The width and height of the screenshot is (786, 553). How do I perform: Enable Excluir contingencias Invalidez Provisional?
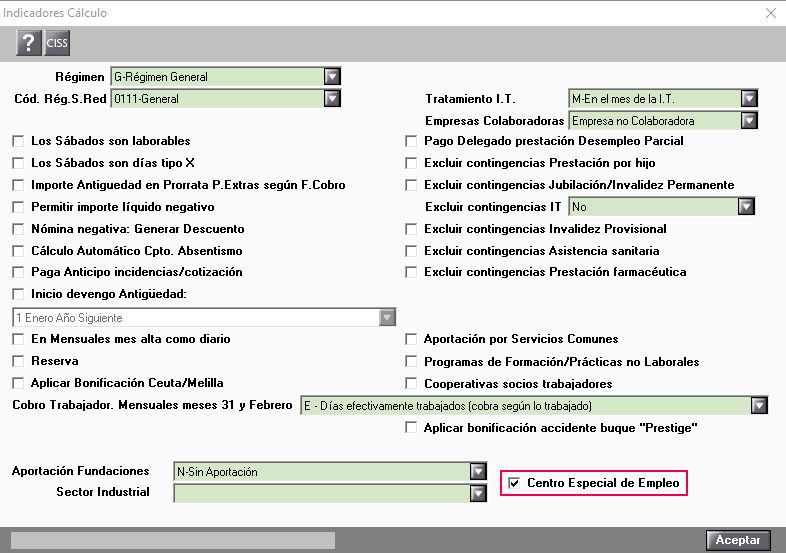411,229
